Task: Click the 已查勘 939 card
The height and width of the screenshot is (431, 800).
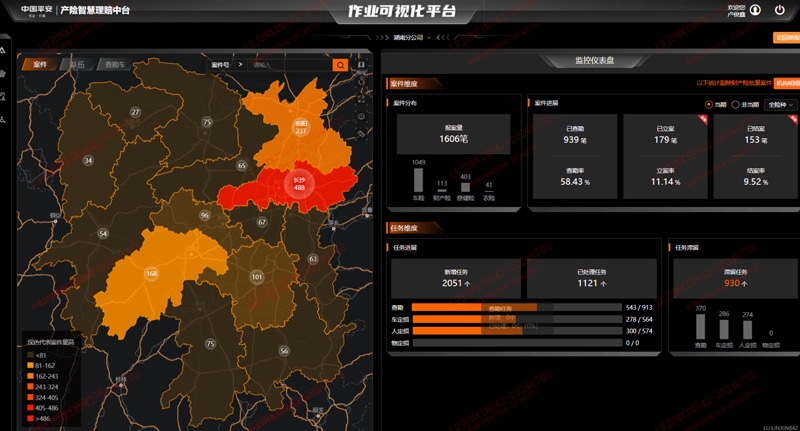Action: tap(575, 156)
